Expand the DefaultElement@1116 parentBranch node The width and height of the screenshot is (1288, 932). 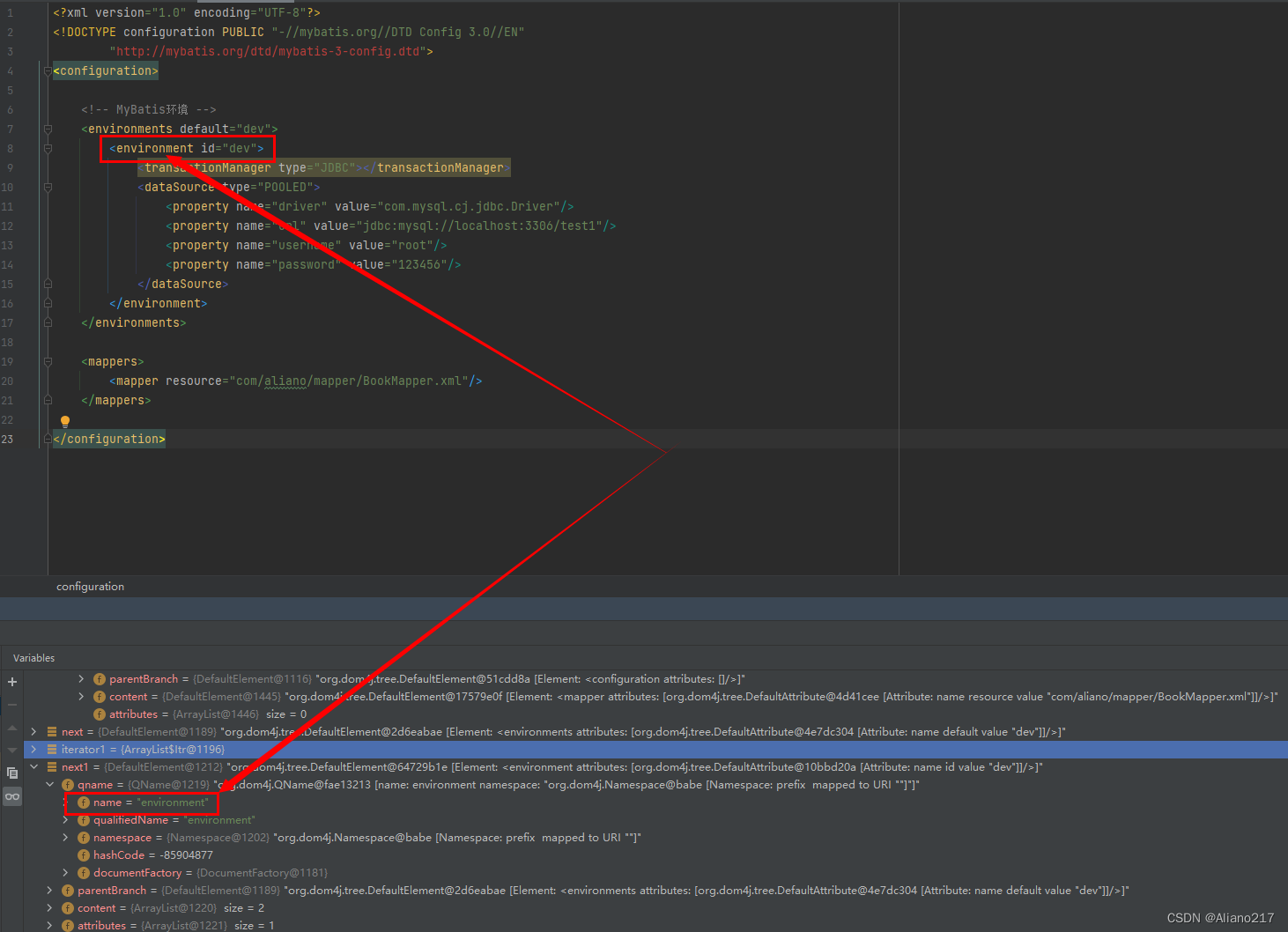pyautogui.click(x=81, y=679)
